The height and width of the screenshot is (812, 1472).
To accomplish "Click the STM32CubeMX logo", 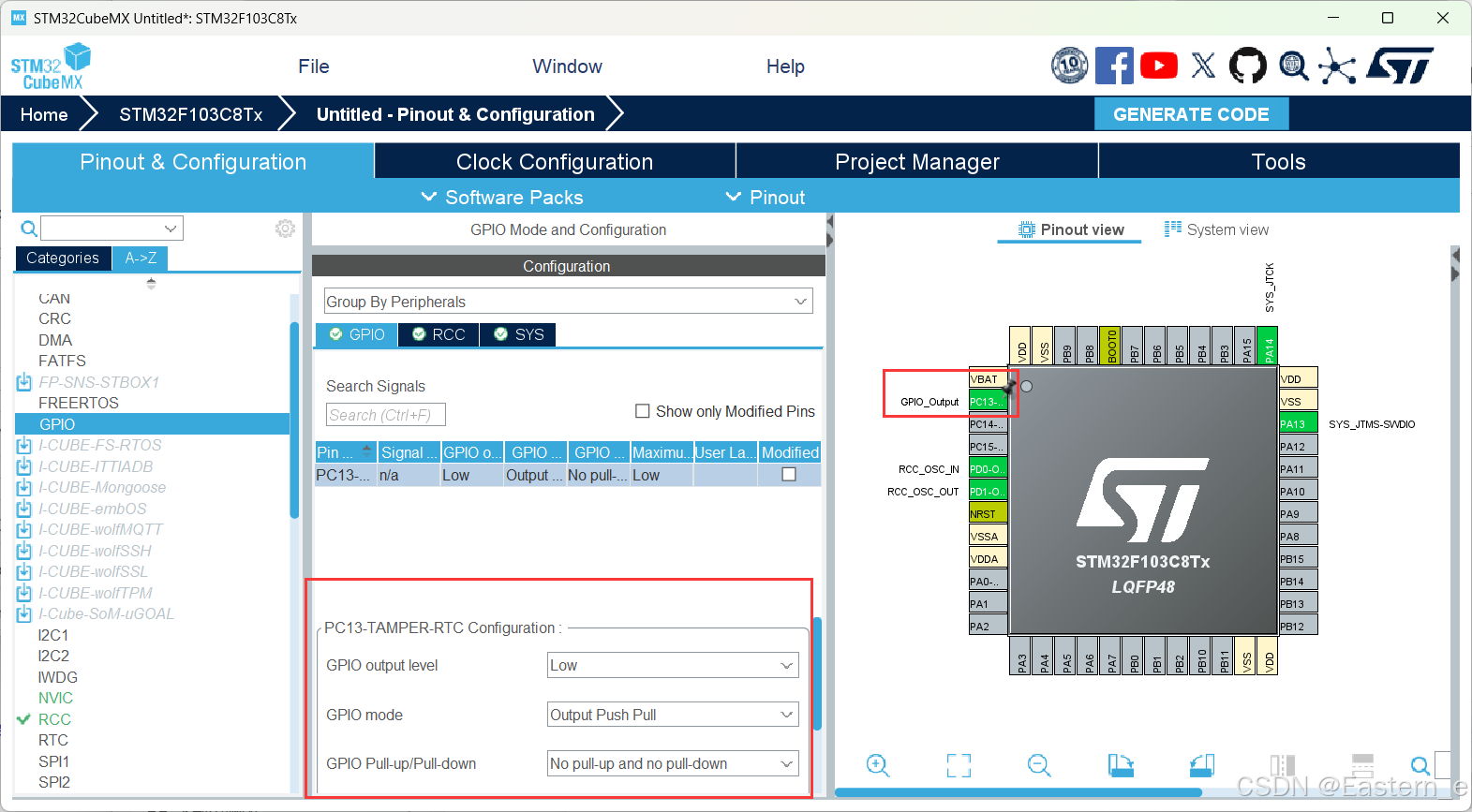I will click(x=51, y=66).
